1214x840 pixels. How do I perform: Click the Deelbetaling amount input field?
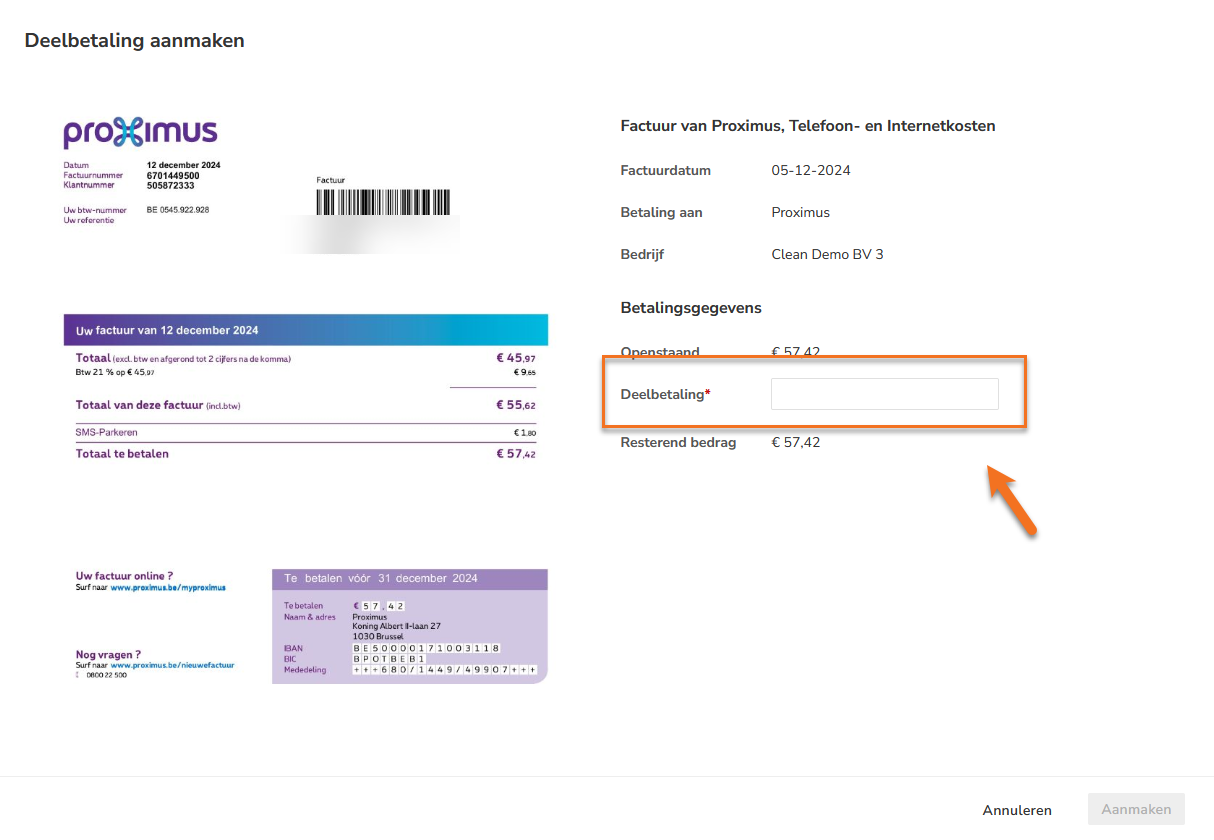884,394
